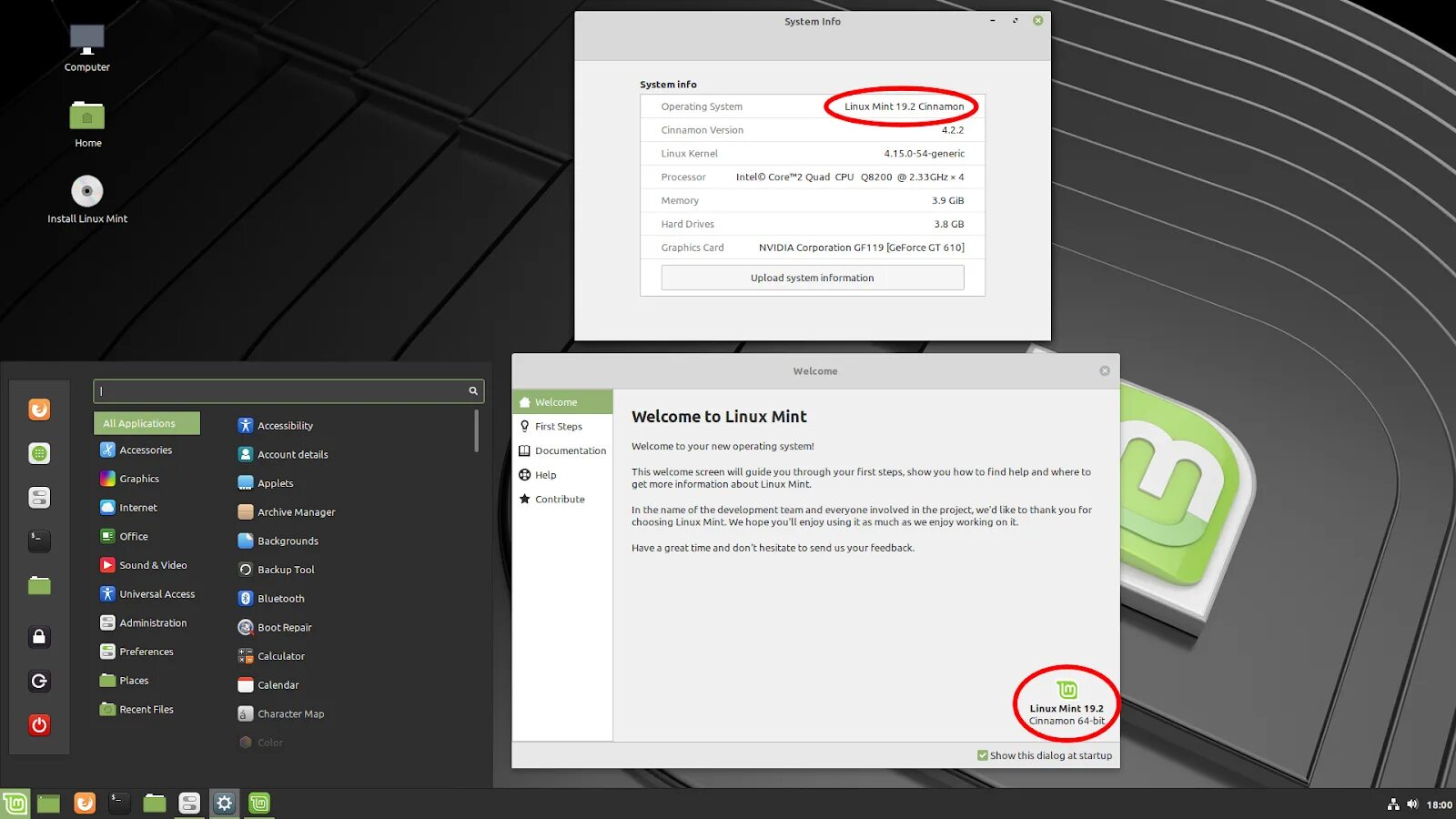Select the Preferences category
Viewport: 1456px width, 819px height.
[x=147, y=652]
